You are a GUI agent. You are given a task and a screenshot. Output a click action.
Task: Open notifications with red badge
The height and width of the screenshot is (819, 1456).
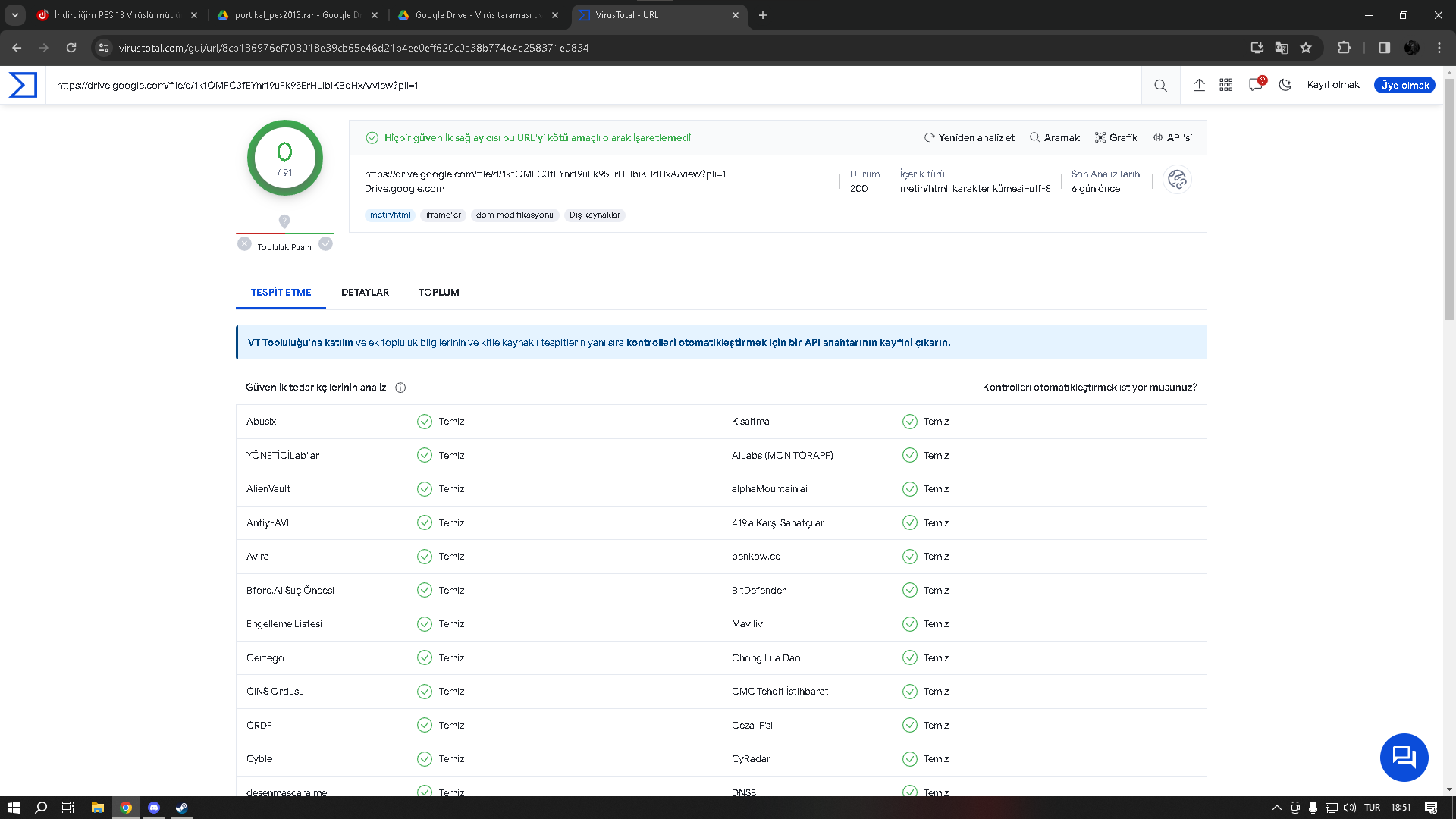coord(1256,85)
